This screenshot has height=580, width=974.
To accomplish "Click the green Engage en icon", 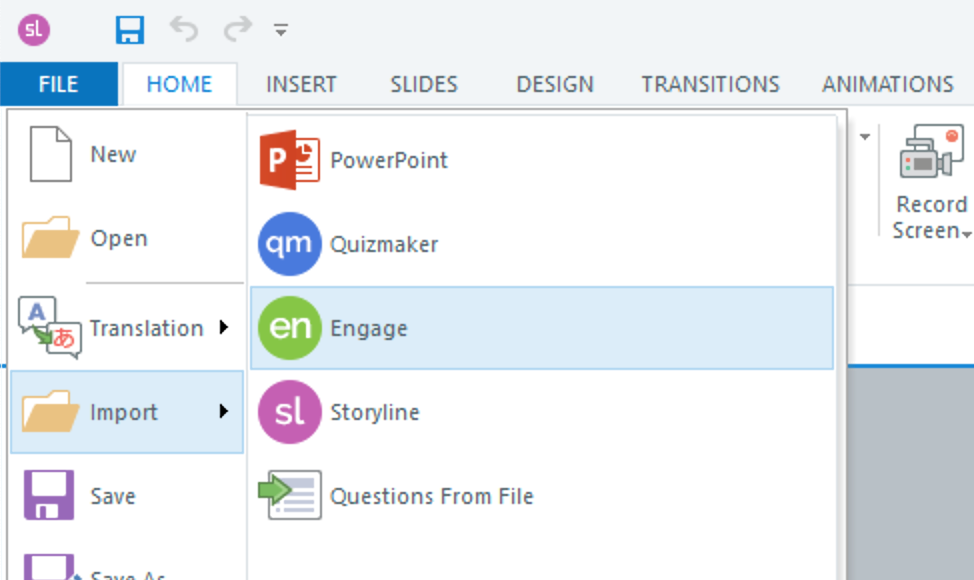I will coord(289,328).
